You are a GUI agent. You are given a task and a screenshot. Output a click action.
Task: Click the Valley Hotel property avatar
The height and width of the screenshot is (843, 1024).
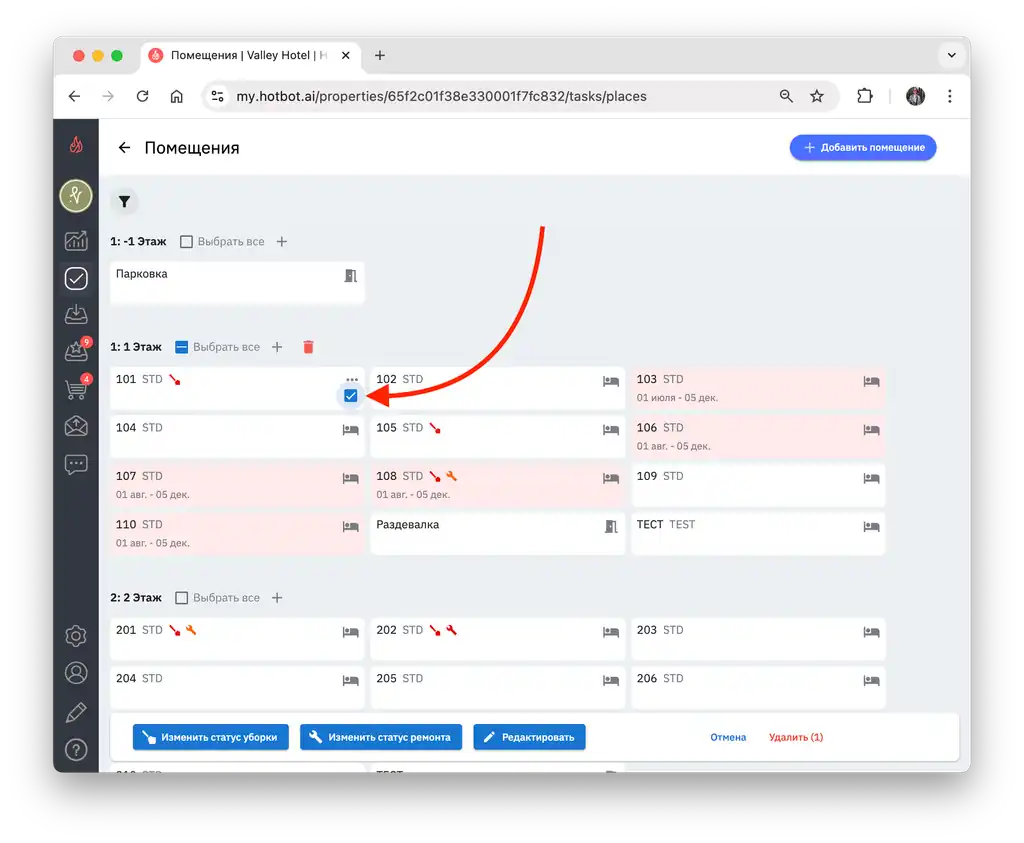[x=76, y=195]
